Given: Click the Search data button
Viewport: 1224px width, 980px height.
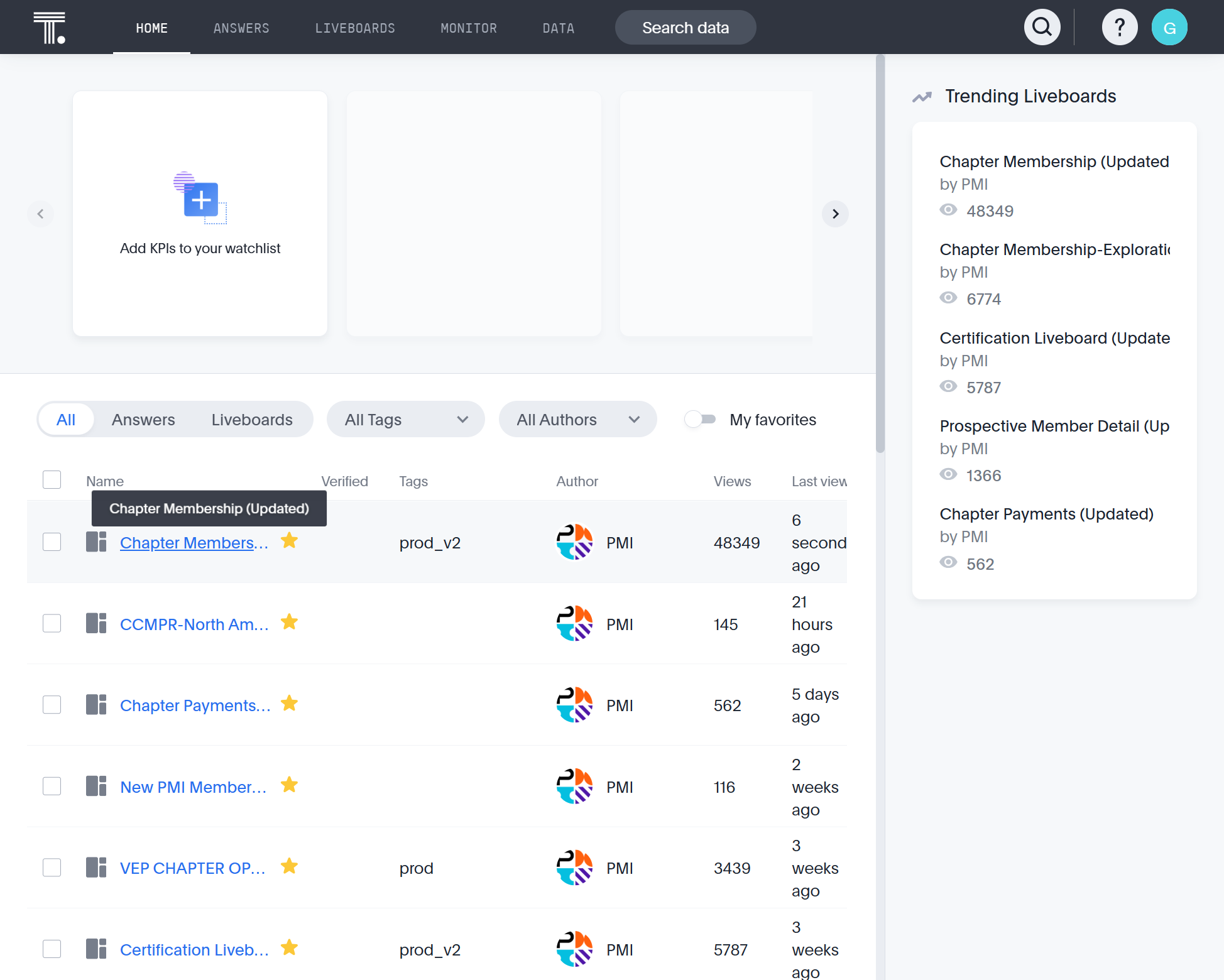Looking at the screenshot, I should (686, 27).
